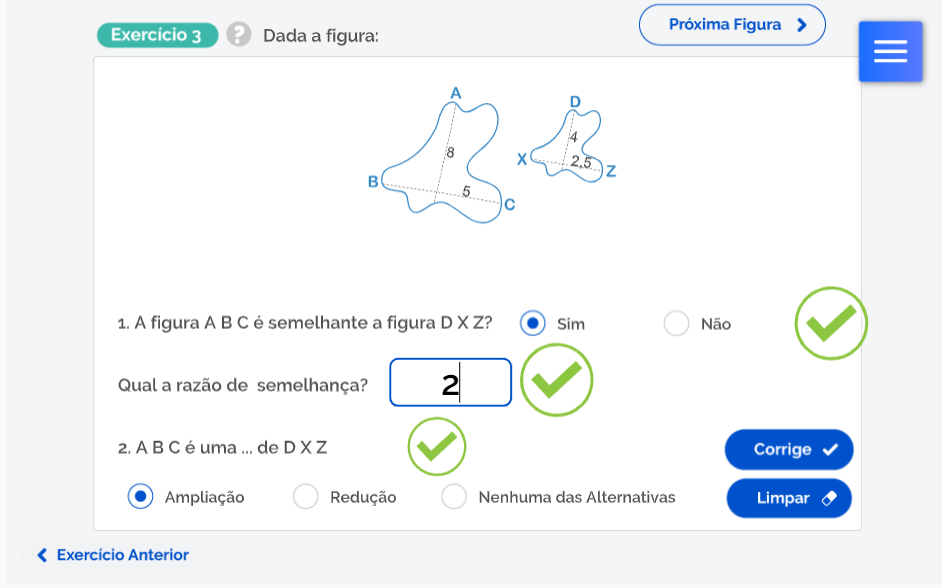This screenshot has height=588, width=942.
Task: Click the left chevron beside Exercício Anterior
Action: pyautogui.click(x=42, y=555)
